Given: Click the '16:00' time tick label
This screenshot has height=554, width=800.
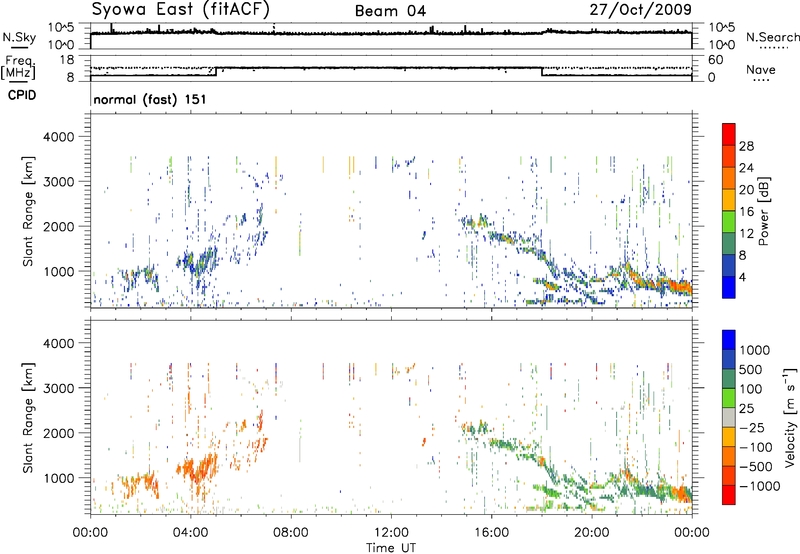Looking at the screenshot, I should 491,533.
